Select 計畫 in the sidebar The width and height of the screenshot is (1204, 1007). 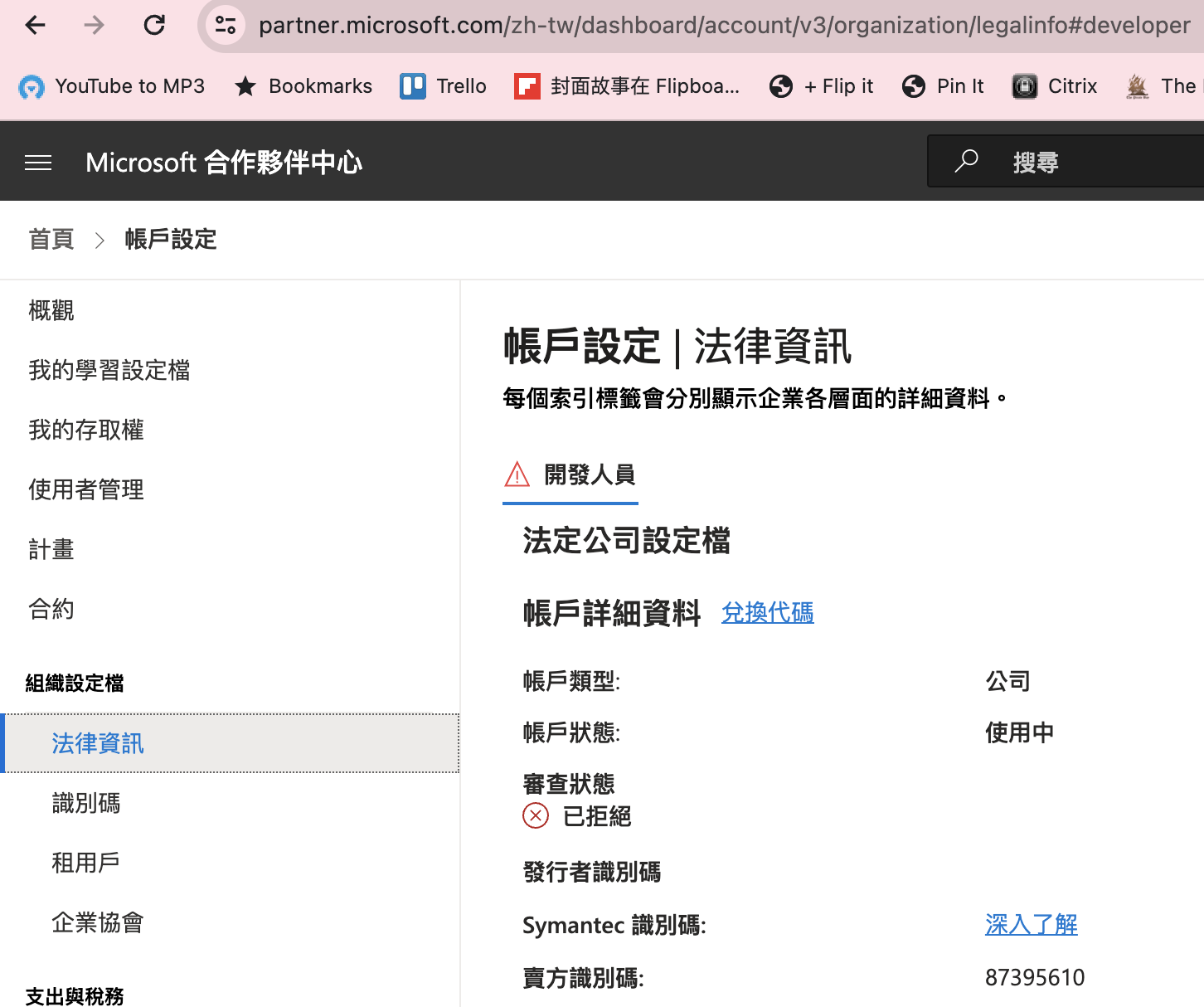coord(51,549)
